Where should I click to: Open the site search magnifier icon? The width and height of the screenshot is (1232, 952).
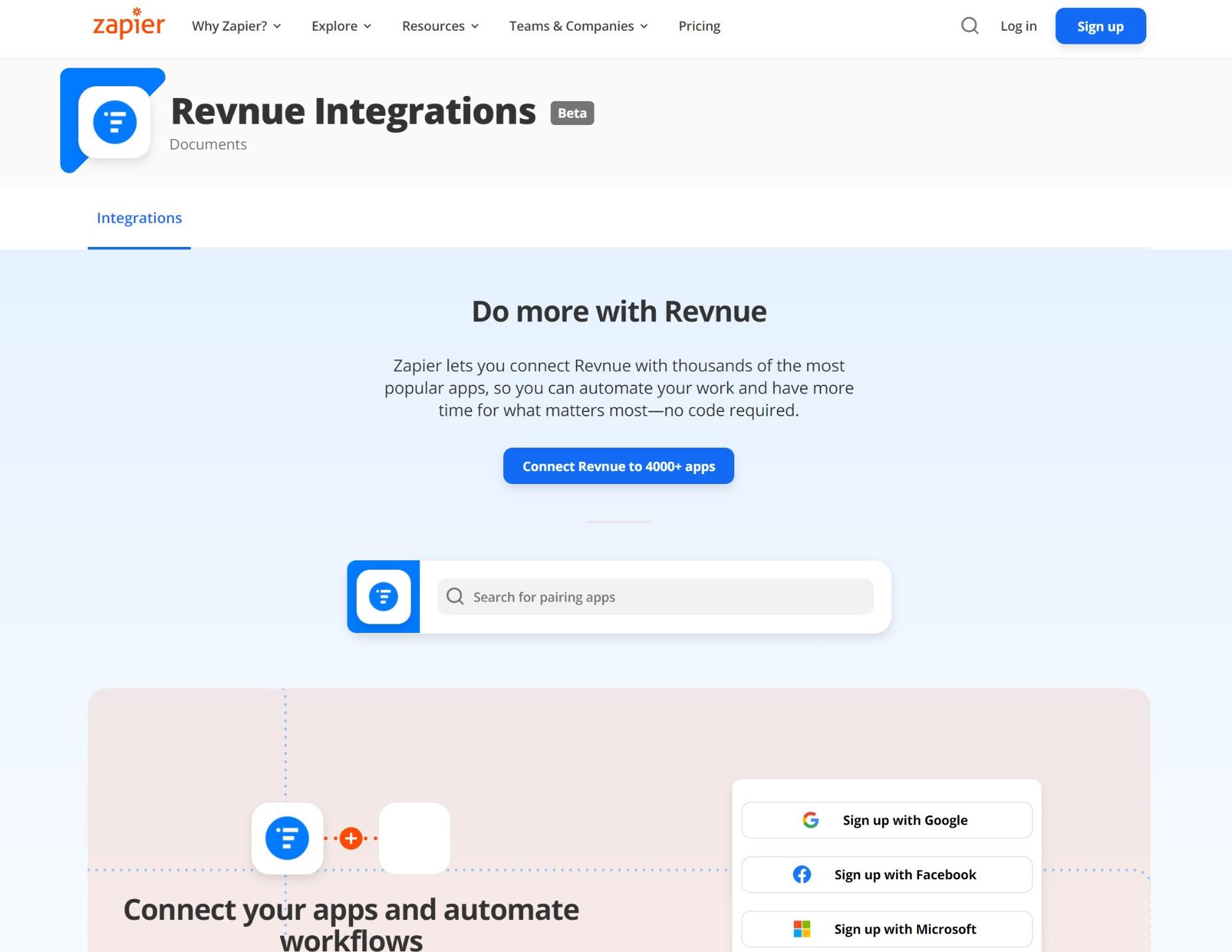pos(969,26)
